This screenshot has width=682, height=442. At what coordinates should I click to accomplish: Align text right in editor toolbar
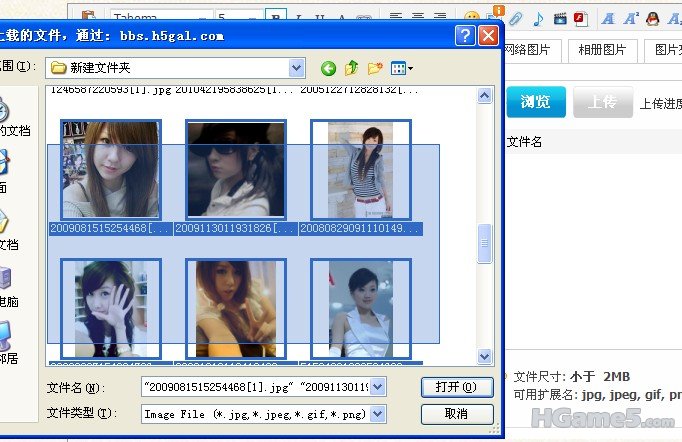click(440, 16)
